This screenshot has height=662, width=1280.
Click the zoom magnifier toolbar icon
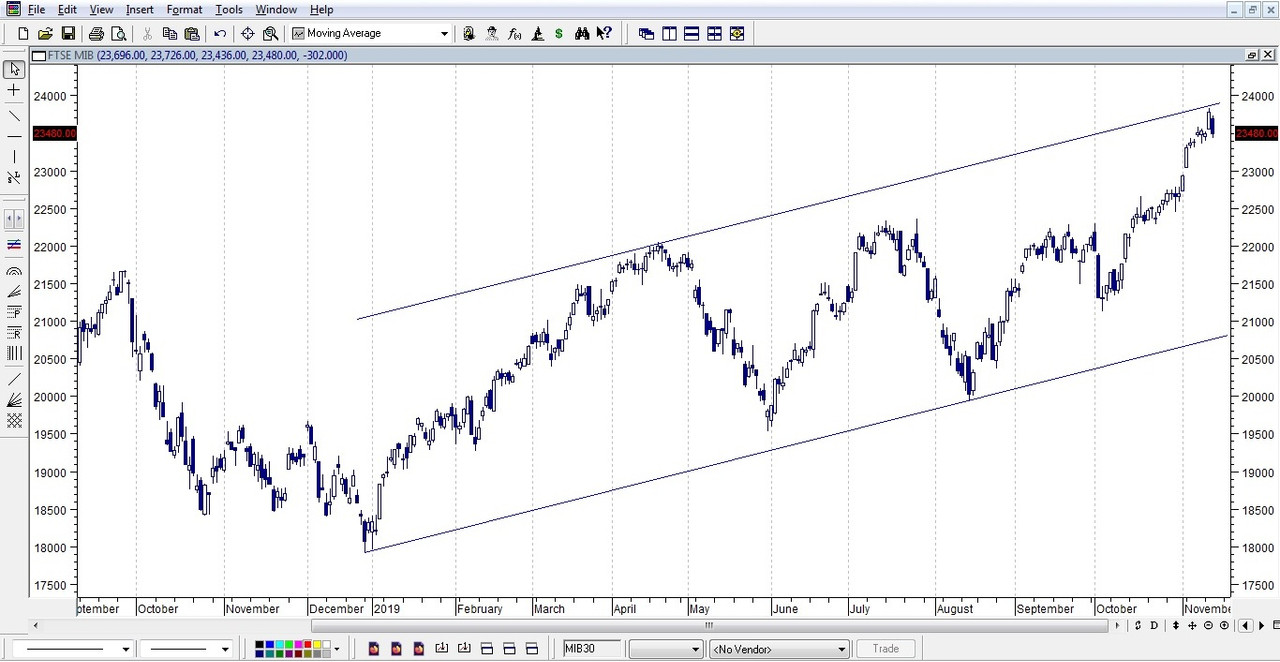270,33
